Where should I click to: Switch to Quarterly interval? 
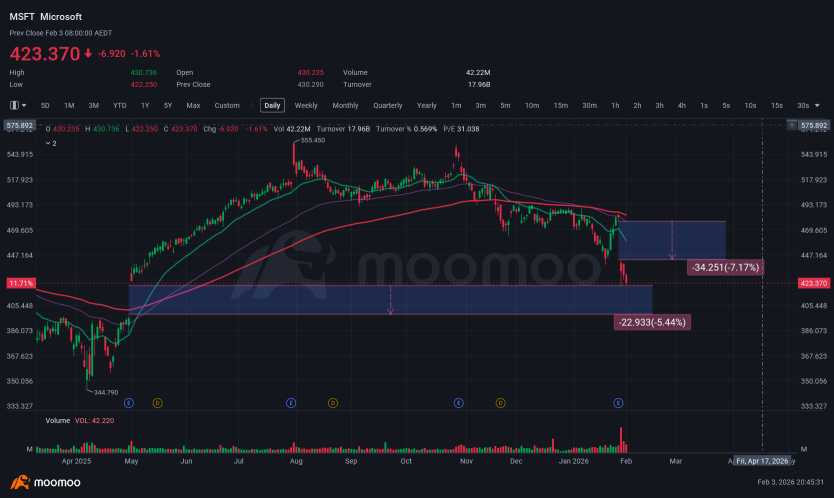tap(388, 105)
